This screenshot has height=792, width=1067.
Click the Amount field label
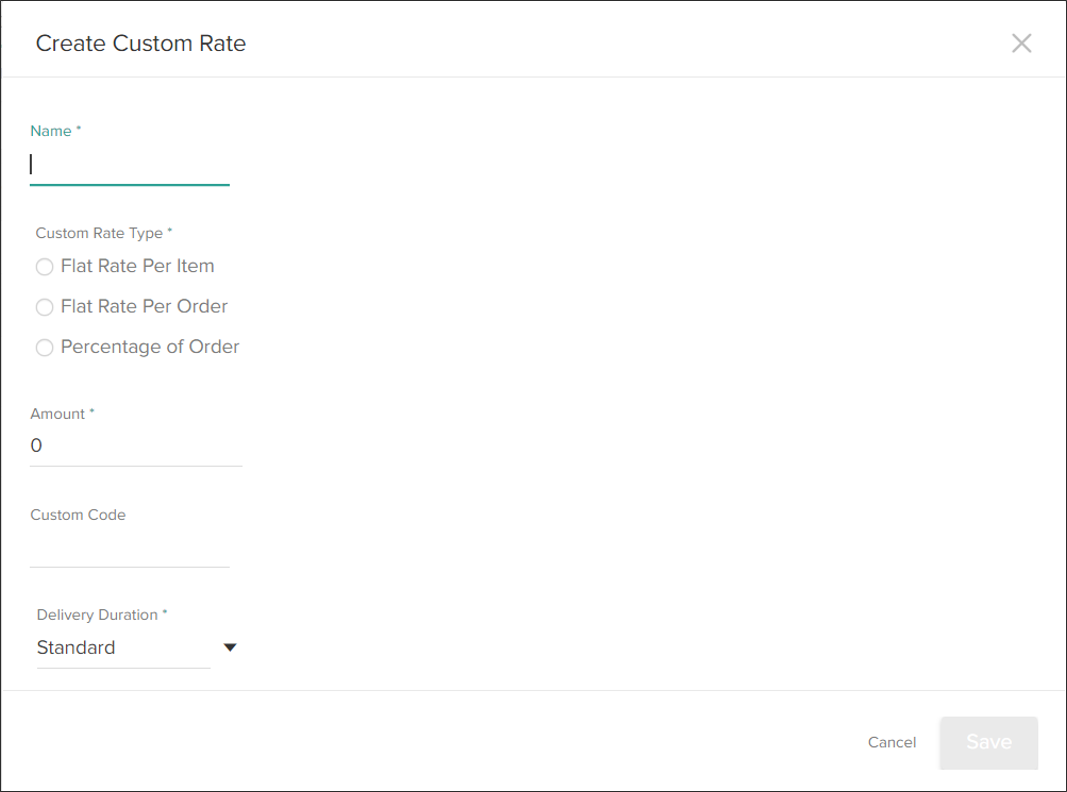58,413
